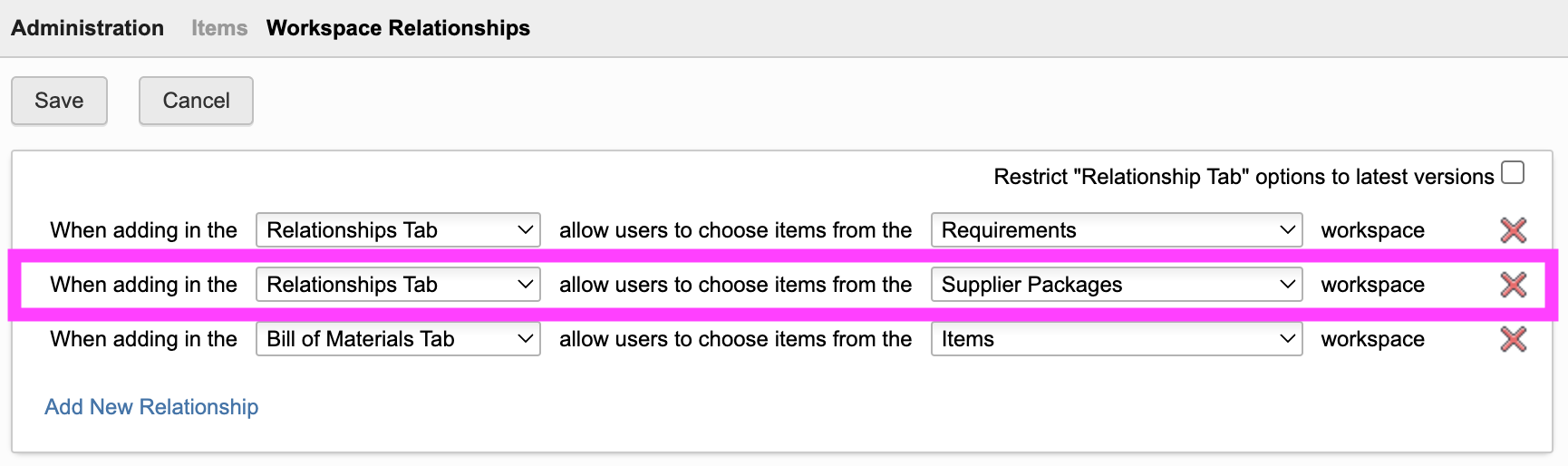Open the Relationships Tab dropdown in Requirements row
This screenshot has height=466, width=1568.
tap(398, 230)
